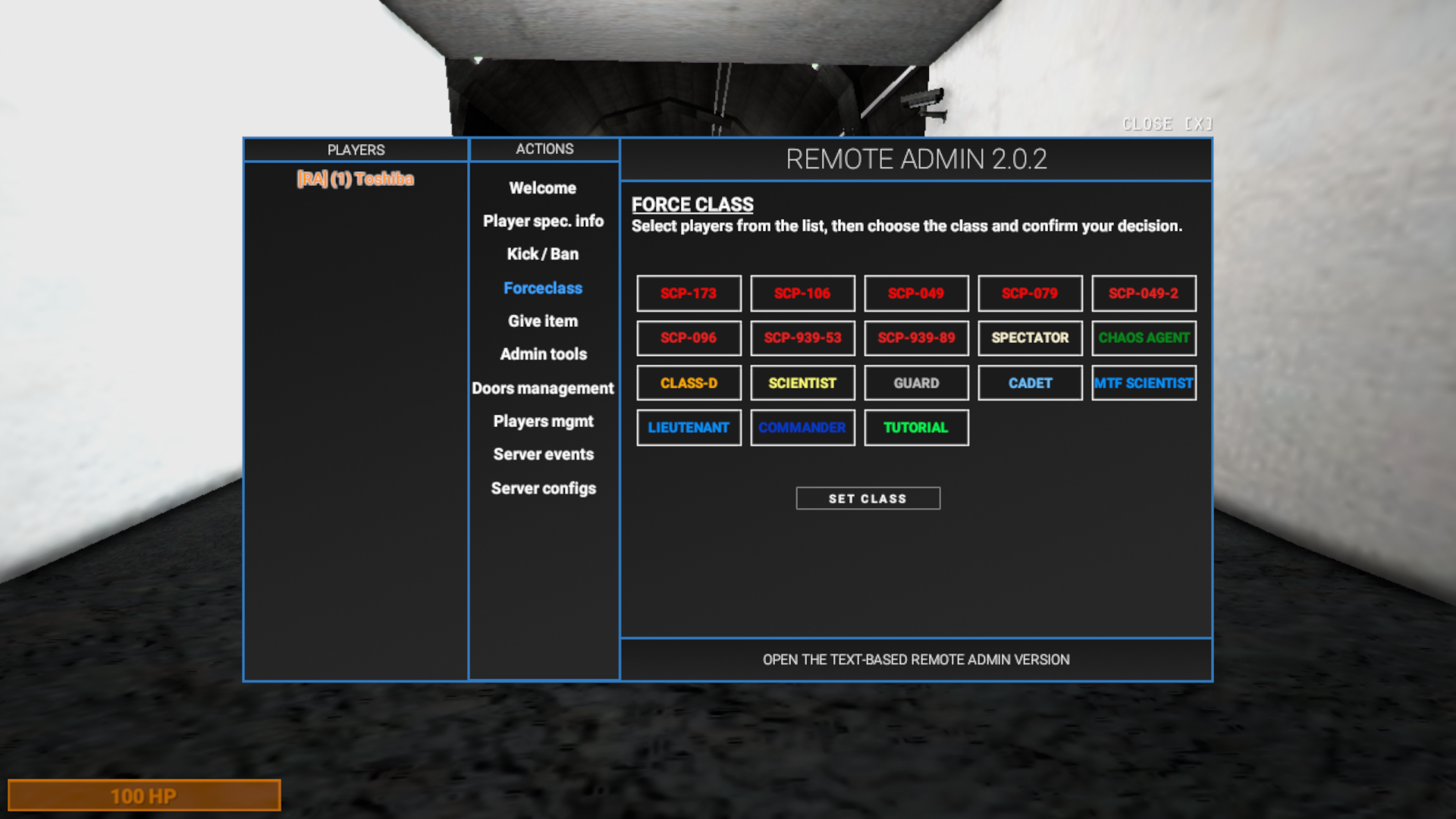Select SCP-079 class button

[x=1030, y=293]
